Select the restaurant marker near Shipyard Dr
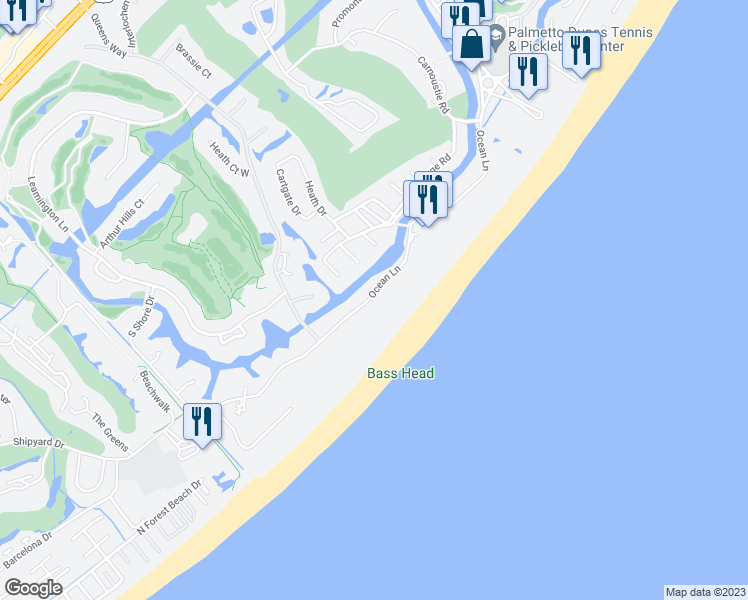748x600 pixels. pos(202,422)
